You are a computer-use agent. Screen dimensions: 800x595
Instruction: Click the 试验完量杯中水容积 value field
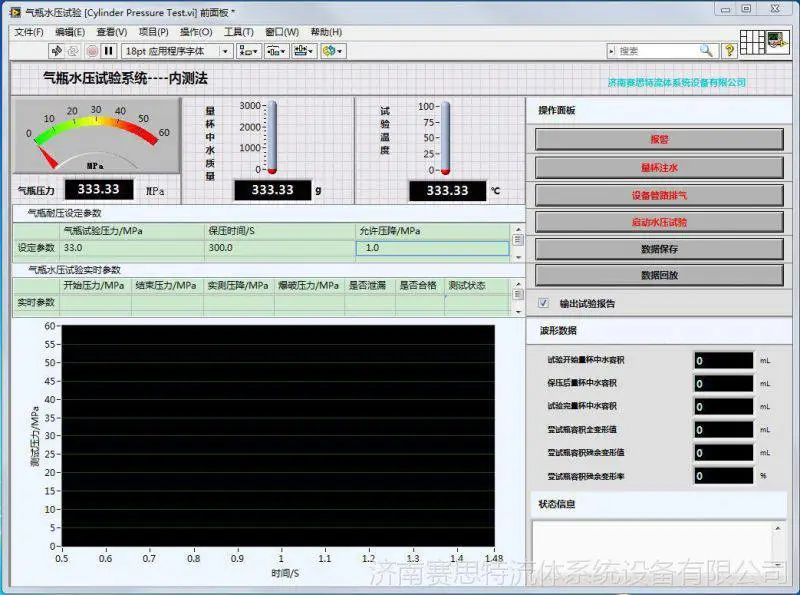[x=723, y=406]
